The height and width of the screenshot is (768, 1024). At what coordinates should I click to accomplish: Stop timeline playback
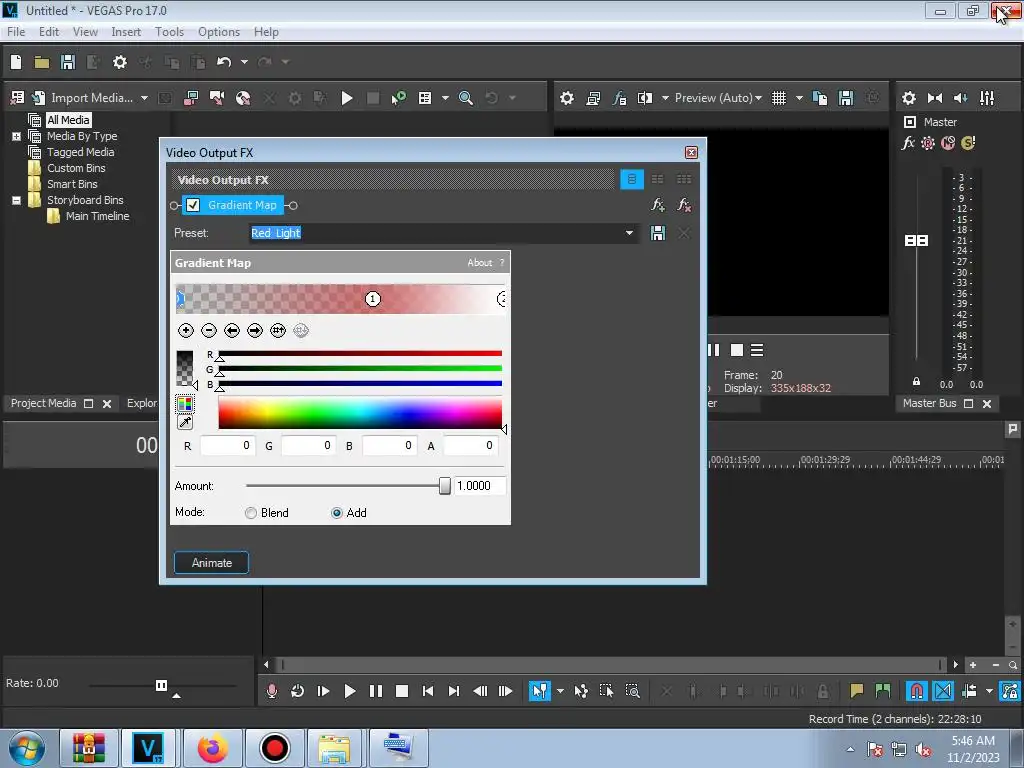click(402, 691)
